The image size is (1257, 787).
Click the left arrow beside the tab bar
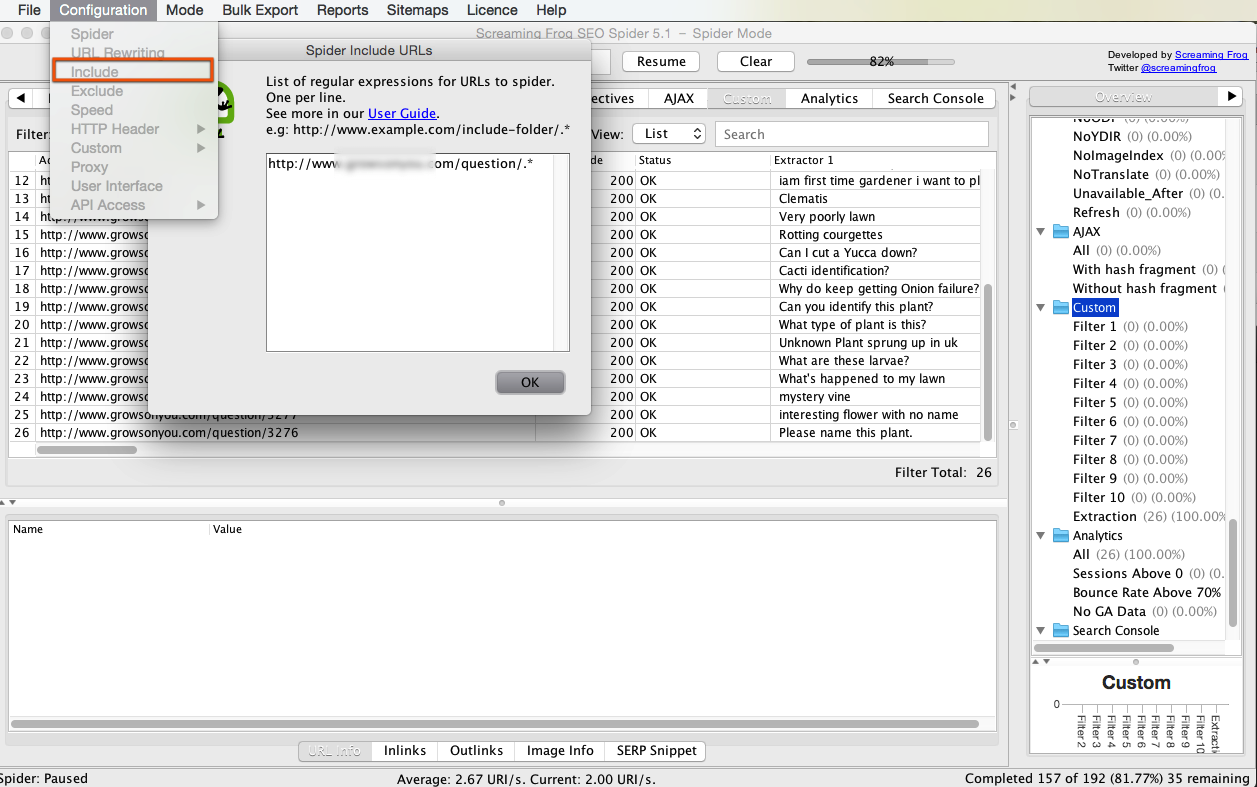click(x=22, y=98)
